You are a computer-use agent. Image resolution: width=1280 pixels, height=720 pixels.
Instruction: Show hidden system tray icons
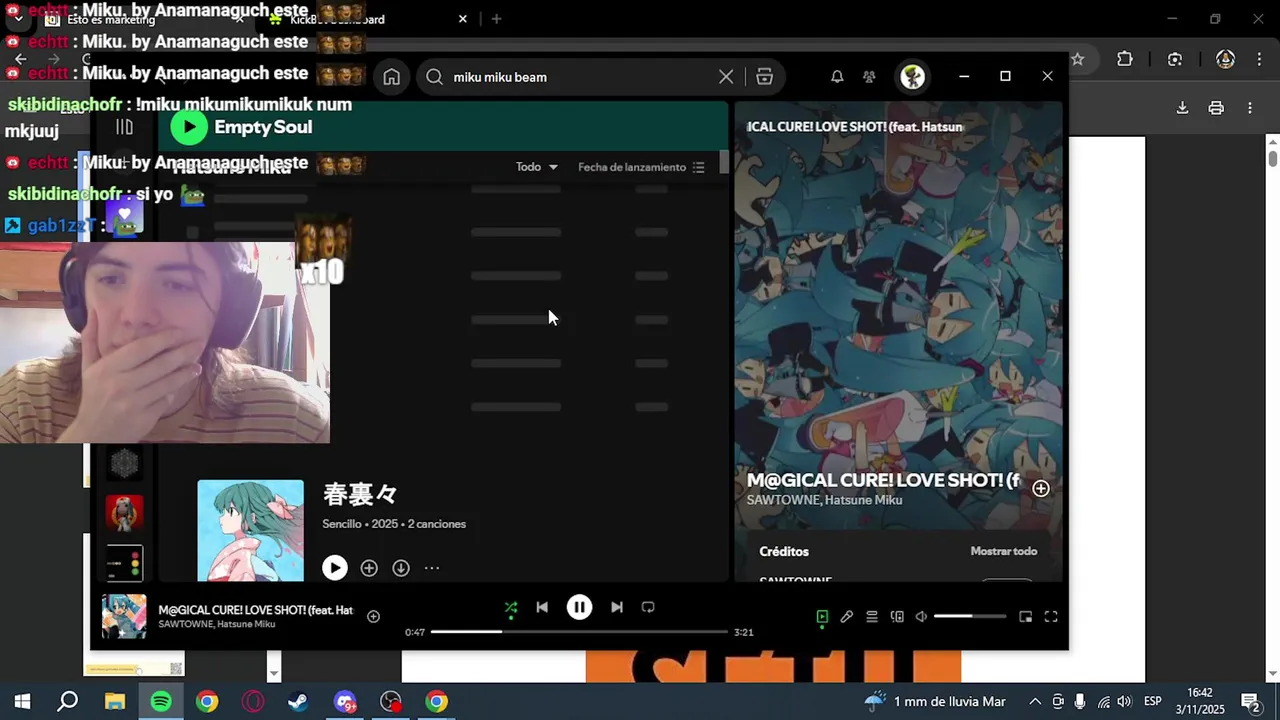click(1035, 702)
